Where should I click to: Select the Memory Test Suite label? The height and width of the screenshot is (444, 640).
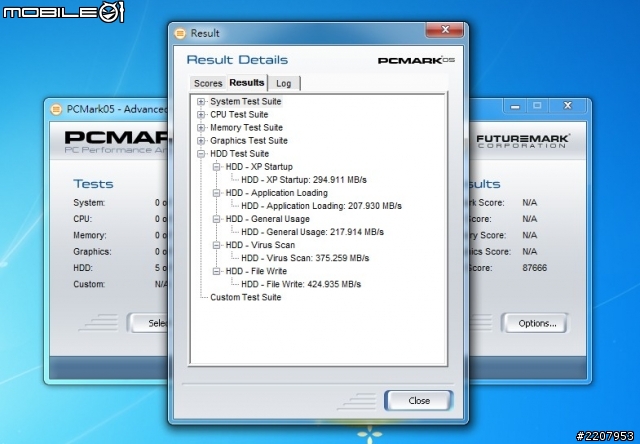[247, 128]
